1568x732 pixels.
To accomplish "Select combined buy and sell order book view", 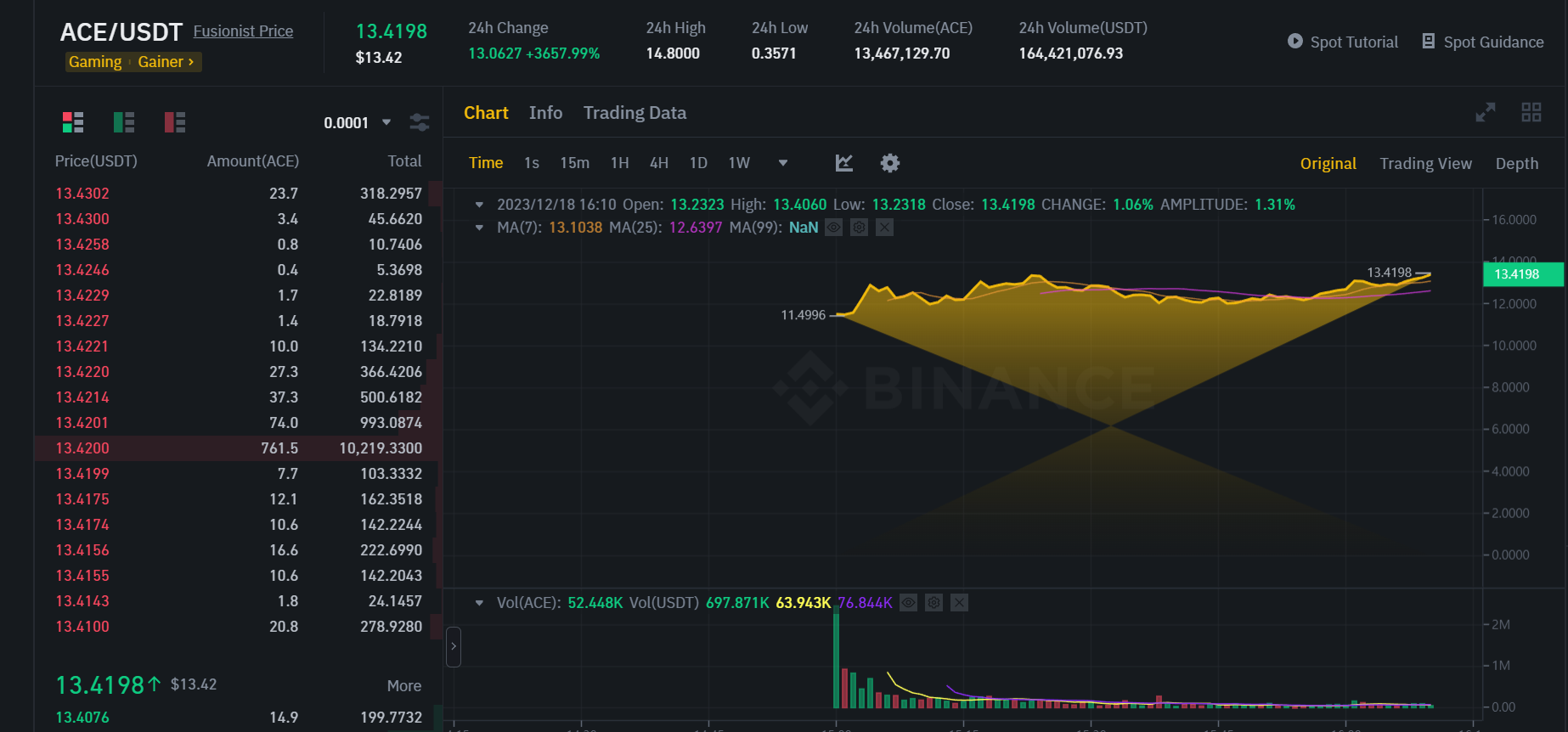I will 73,122.
